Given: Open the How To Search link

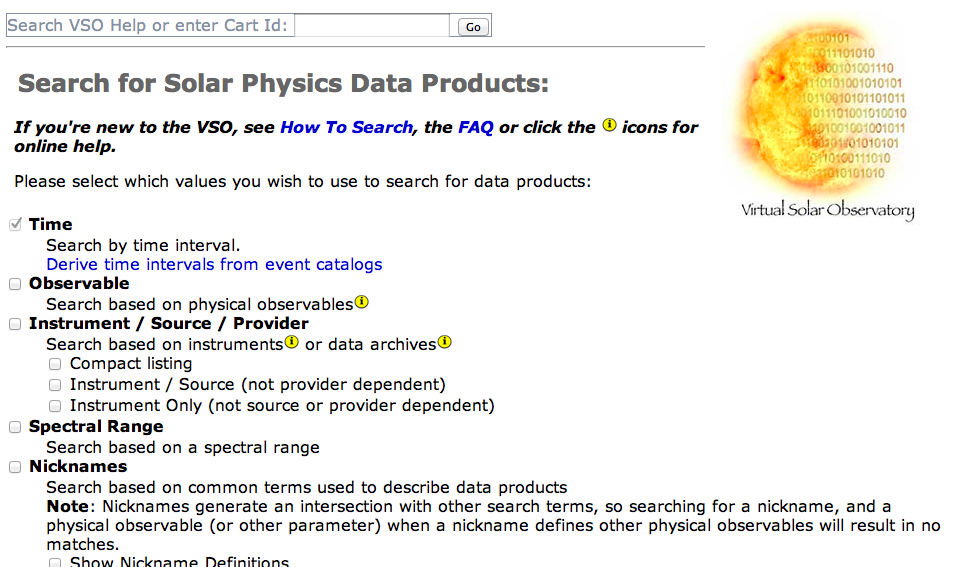Looking at the screenshot, I should (346, 127).
